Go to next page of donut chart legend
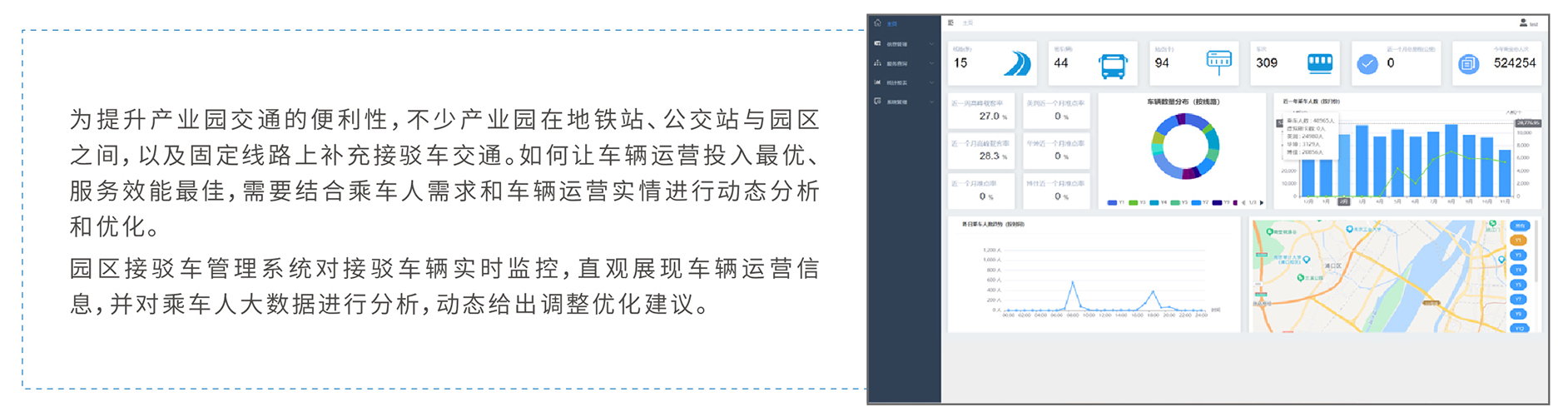Image resolution: width=1568 pixels, height=417 pixels. coord(1262,202)
